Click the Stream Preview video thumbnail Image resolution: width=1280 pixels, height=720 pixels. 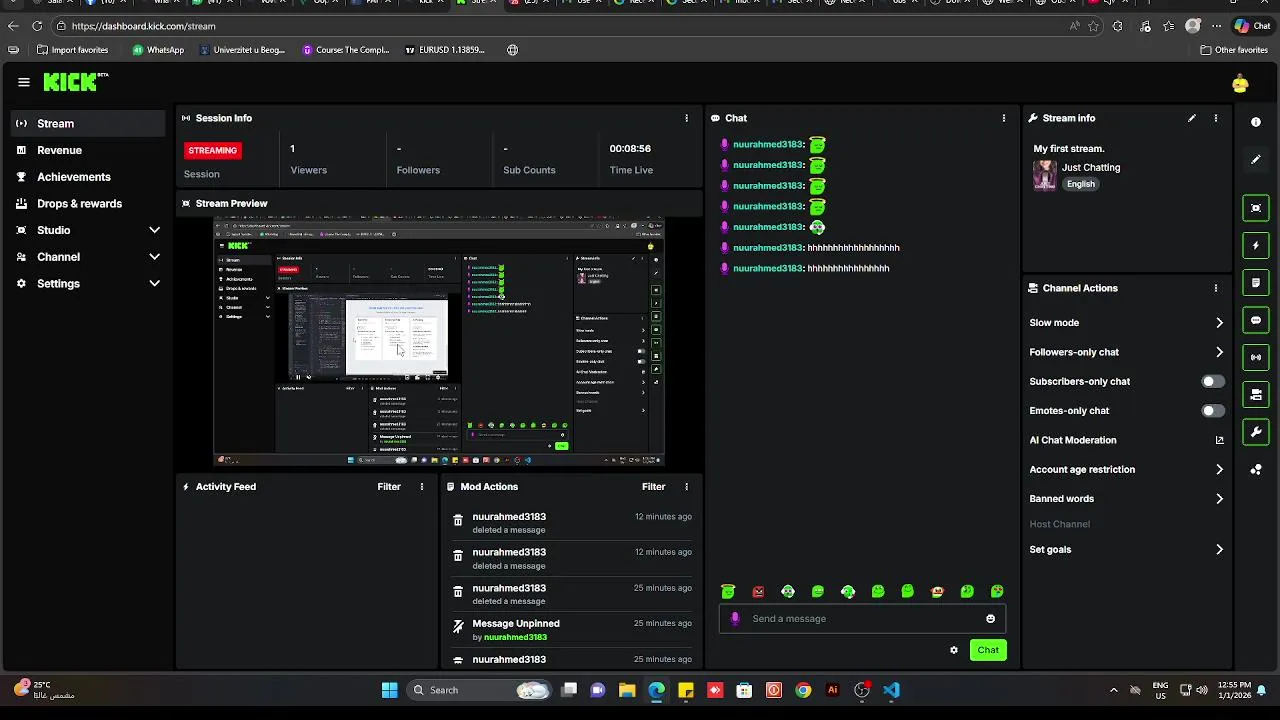[439, 341]
